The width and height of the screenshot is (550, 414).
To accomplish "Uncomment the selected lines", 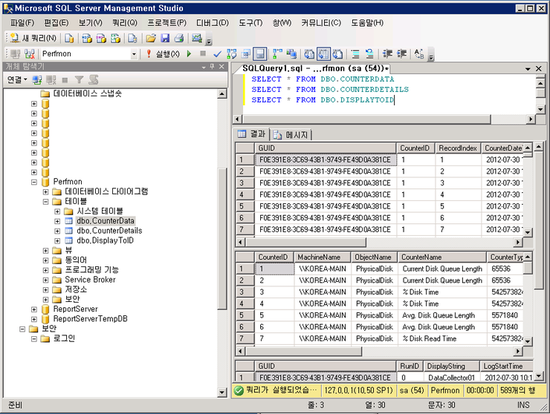I will 369,54.
